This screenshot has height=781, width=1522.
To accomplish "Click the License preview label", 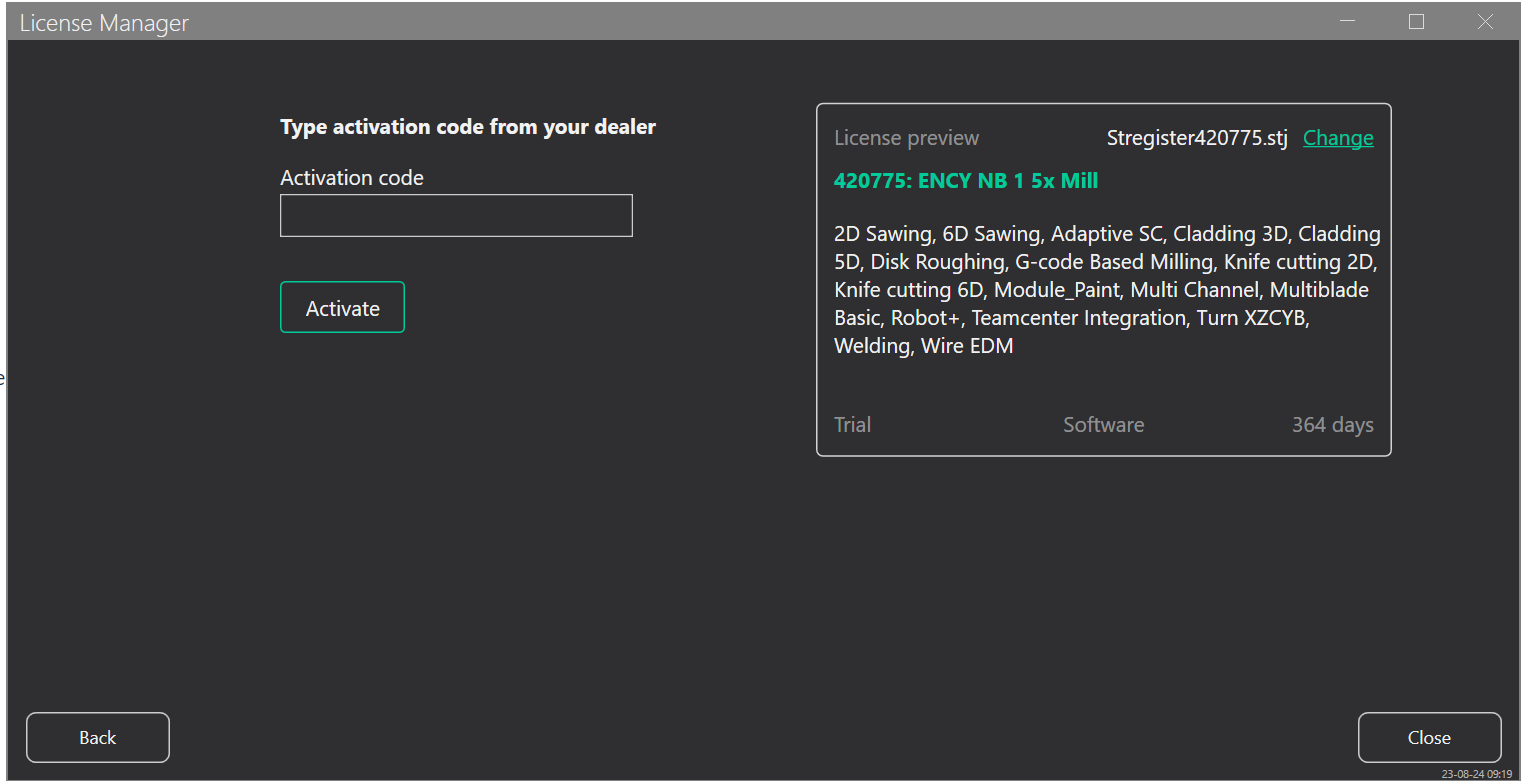I will tap(907, 138).
